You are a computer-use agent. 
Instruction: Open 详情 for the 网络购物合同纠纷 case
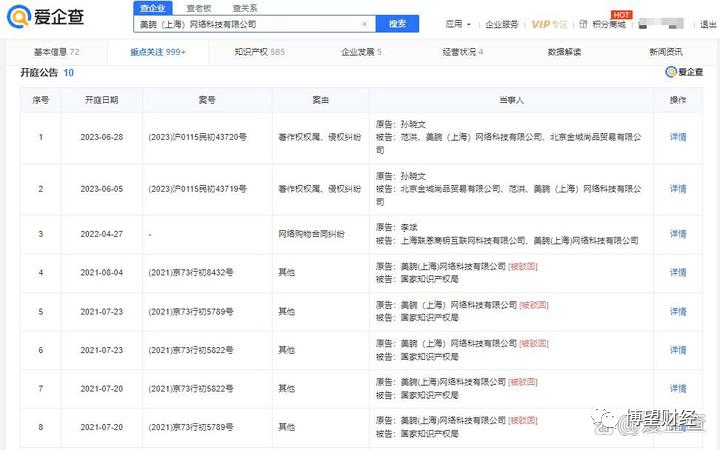coord(677,234)
